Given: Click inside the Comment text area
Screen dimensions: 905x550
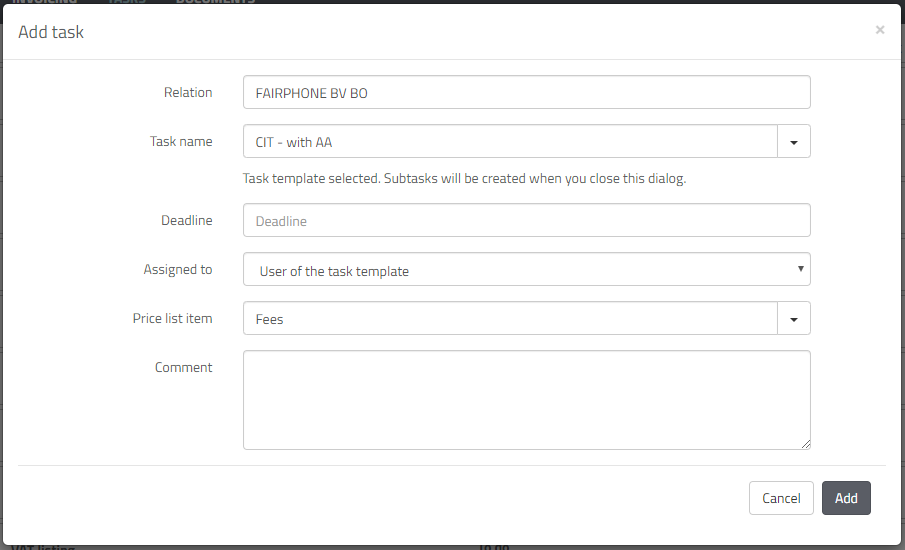Looking at the screenshot, I should pos(526,399).
